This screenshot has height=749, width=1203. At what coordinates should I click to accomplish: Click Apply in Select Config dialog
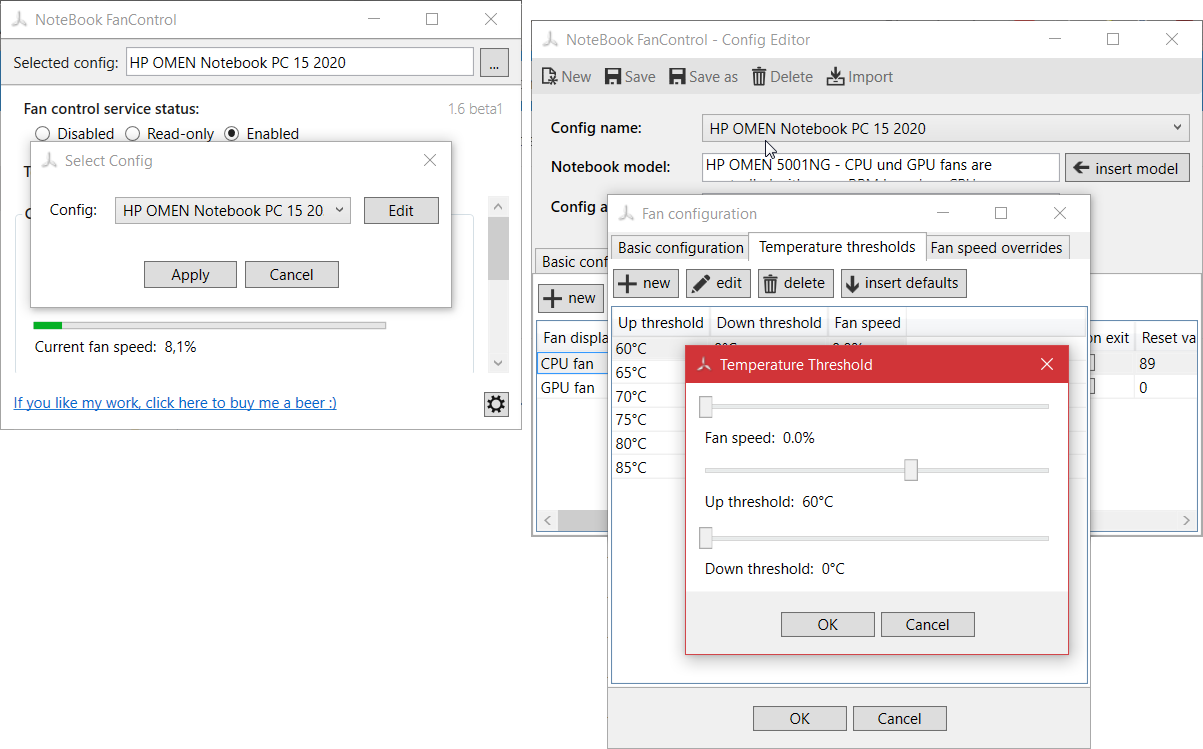[190, 274]
